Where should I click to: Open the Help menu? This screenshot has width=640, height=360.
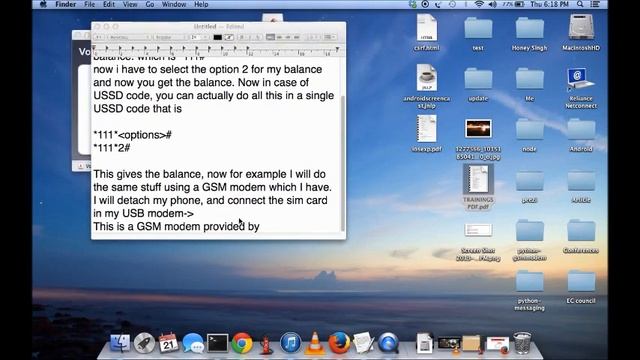(x=201, y=4)
